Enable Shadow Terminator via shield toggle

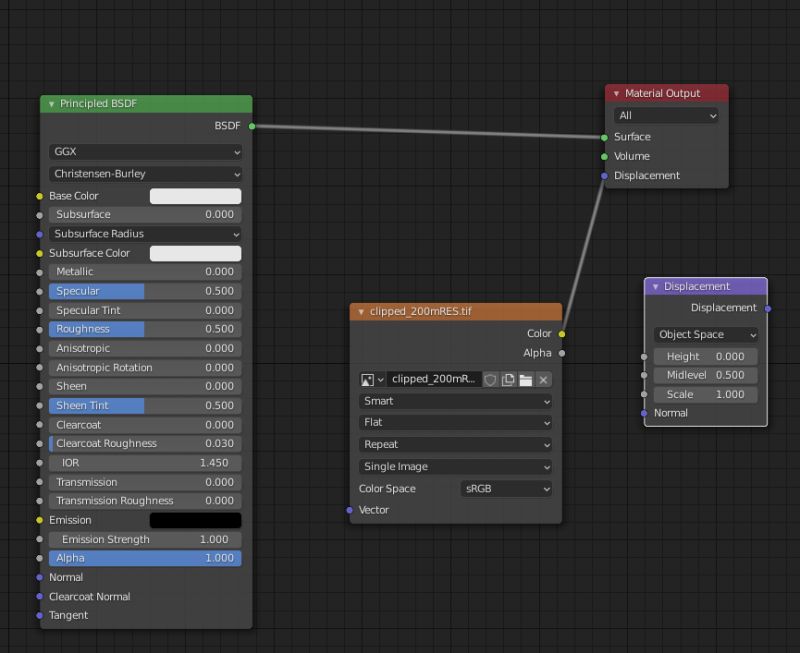click(490, 379)
